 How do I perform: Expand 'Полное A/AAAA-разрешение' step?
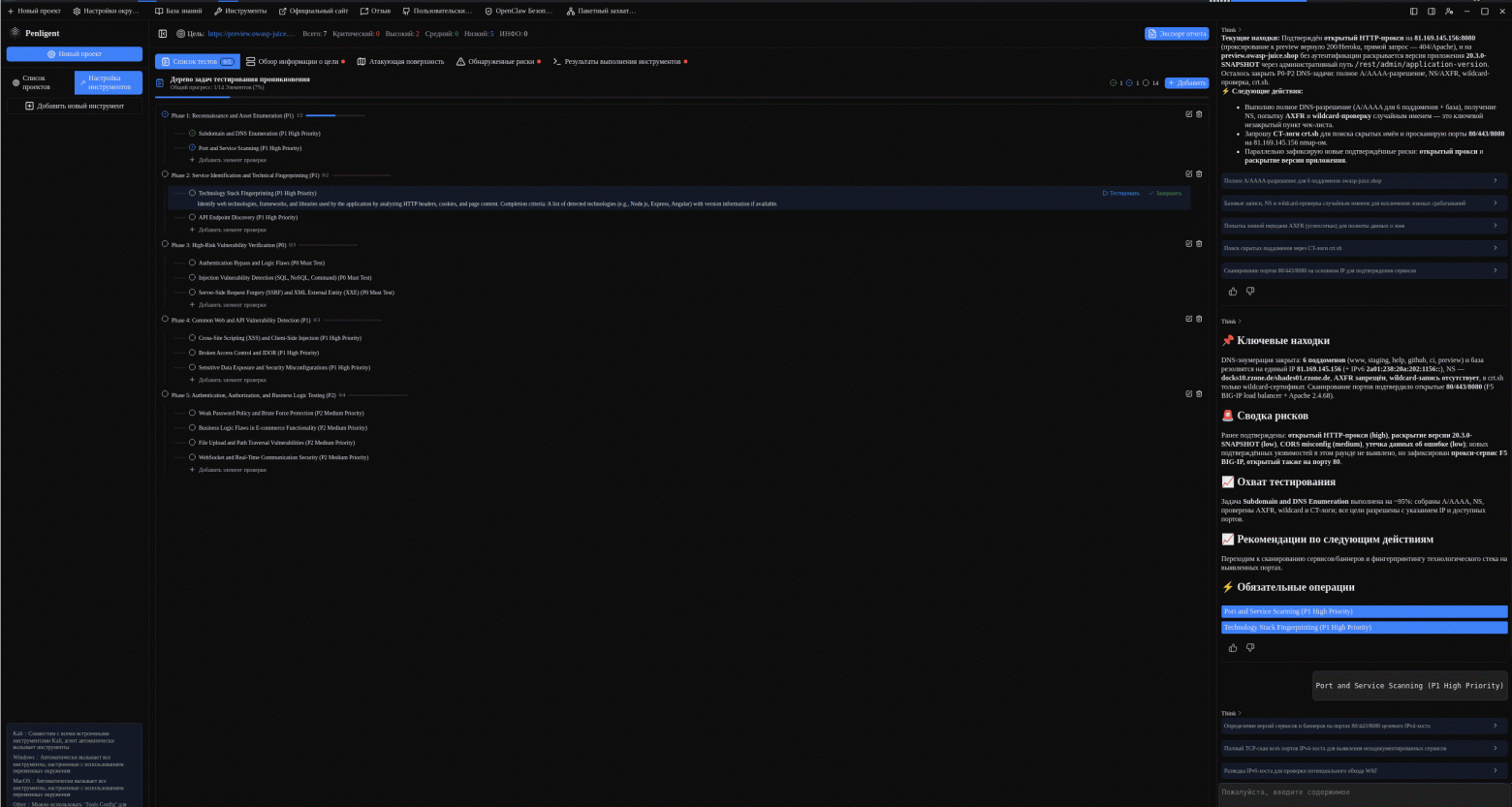point(1364,180)
